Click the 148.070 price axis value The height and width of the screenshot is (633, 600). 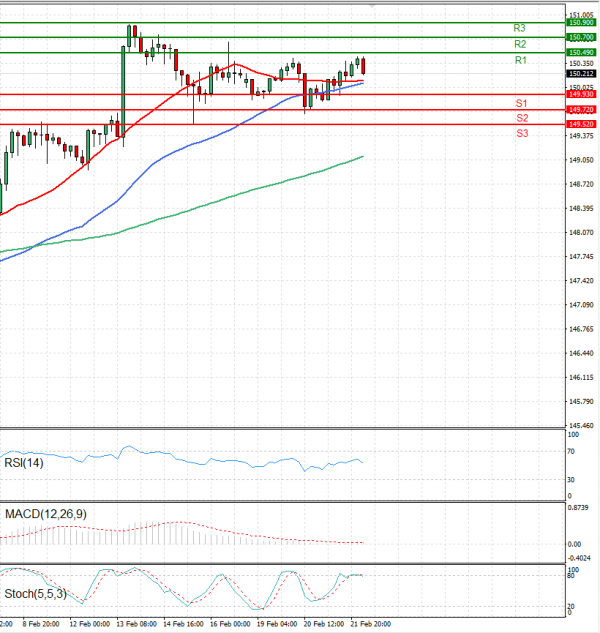(x=581, y=233)
